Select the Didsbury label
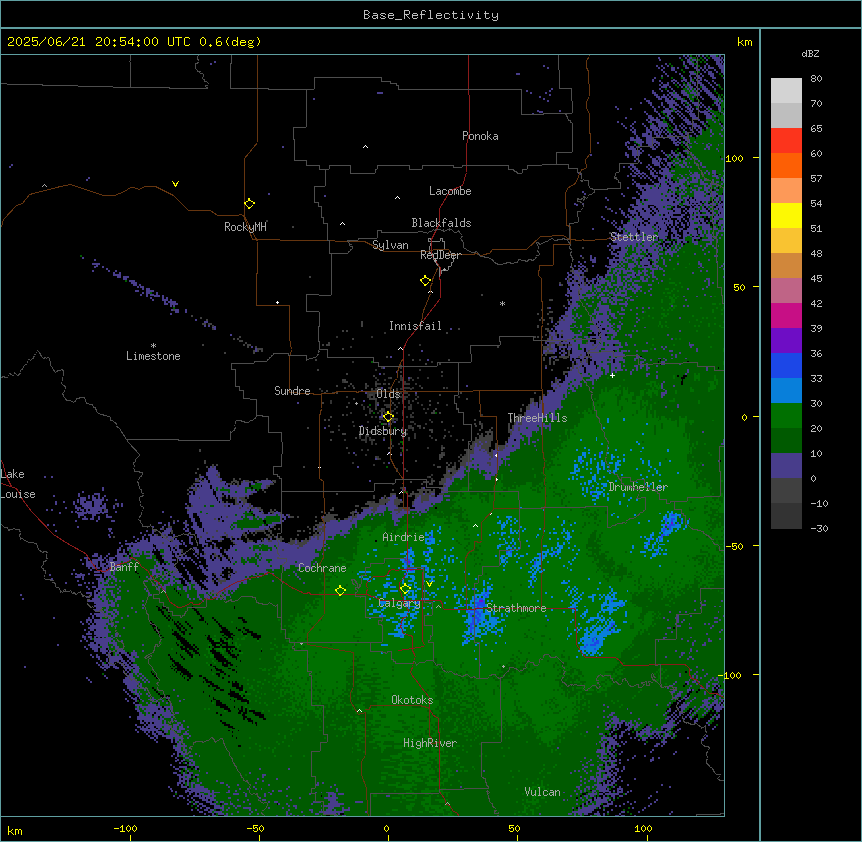 [383, 431]
